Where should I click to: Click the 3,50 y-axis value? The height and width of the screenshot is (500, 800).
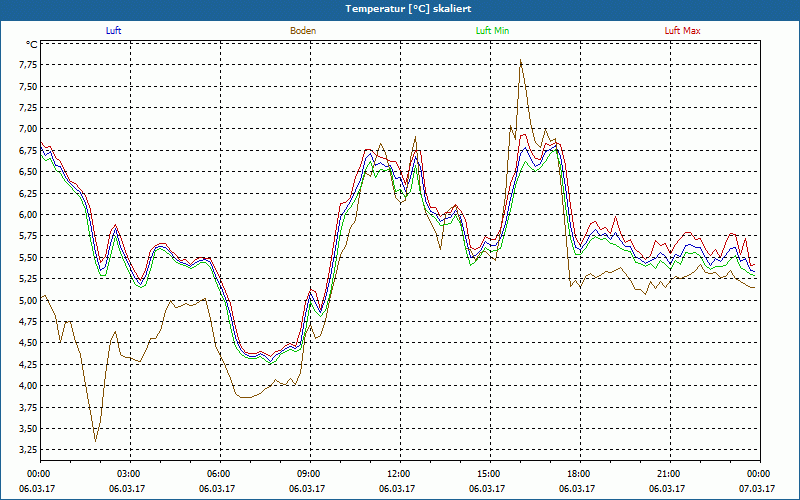(x=28, y=429)
